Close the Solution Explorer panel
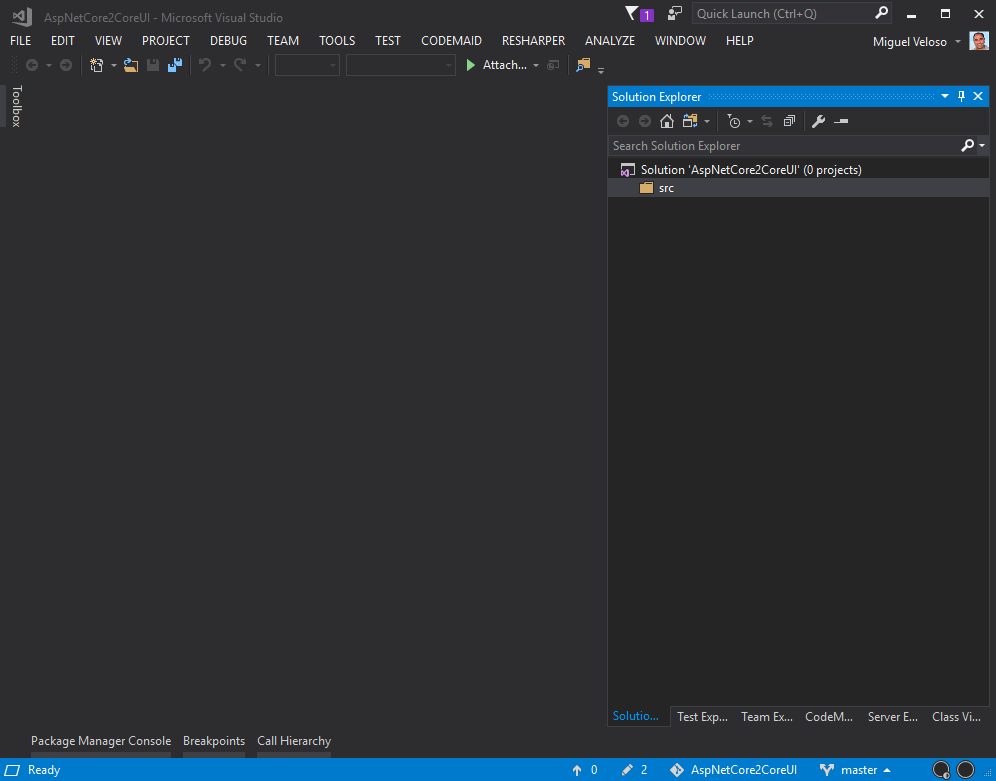Image resolution: width=996 pixels, height=781 pixels. [978, 96]
